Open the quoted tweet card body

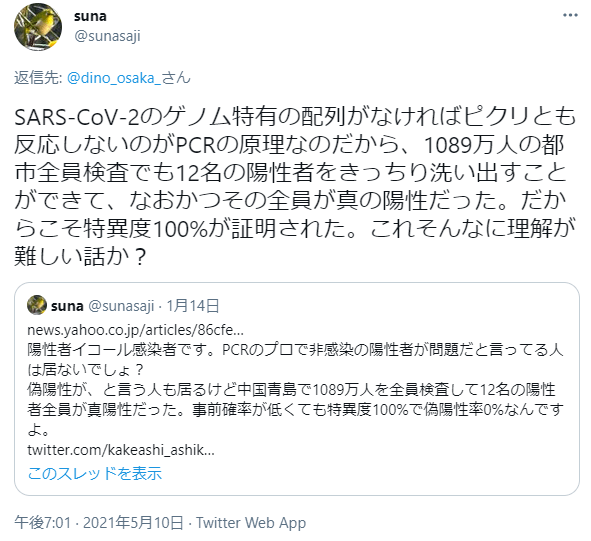[x=297, y=389]
